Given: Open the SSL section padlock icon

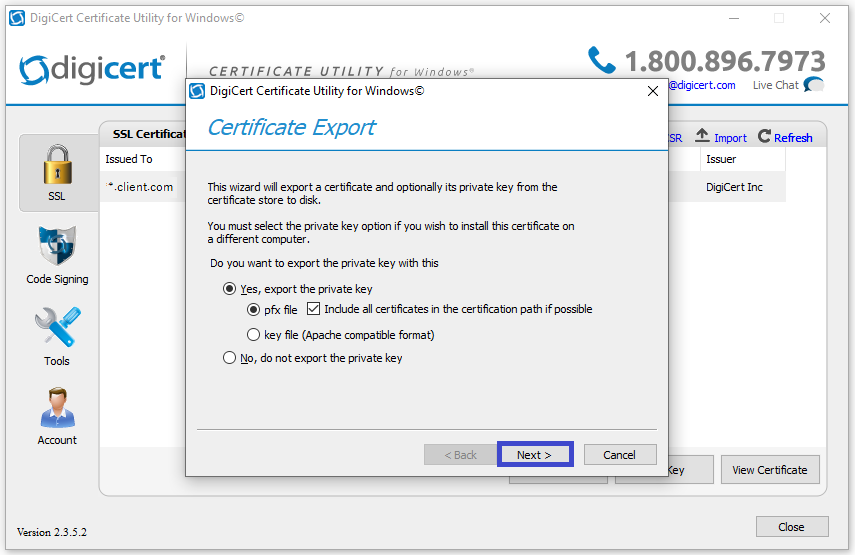Looking at the screenshot, I should pyautogui.click(x=57, y=164).
